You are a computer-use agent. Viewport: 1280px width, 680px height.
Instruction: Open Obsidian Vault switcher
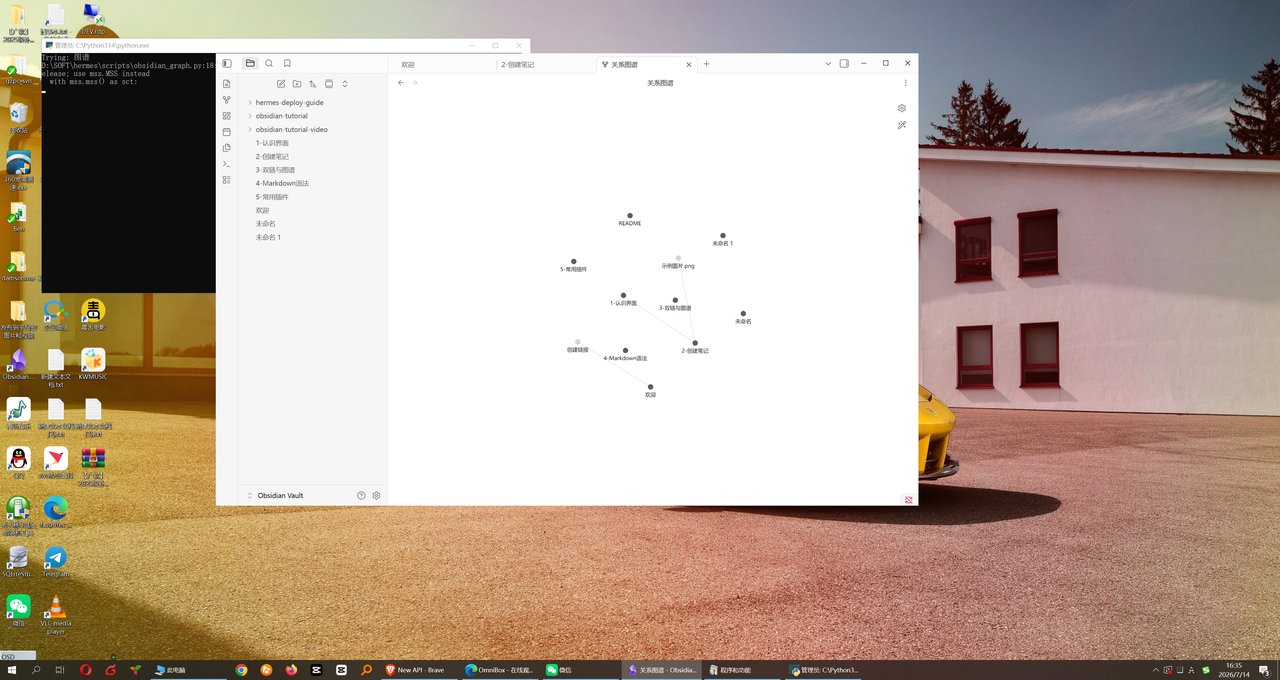pos(280,496)
